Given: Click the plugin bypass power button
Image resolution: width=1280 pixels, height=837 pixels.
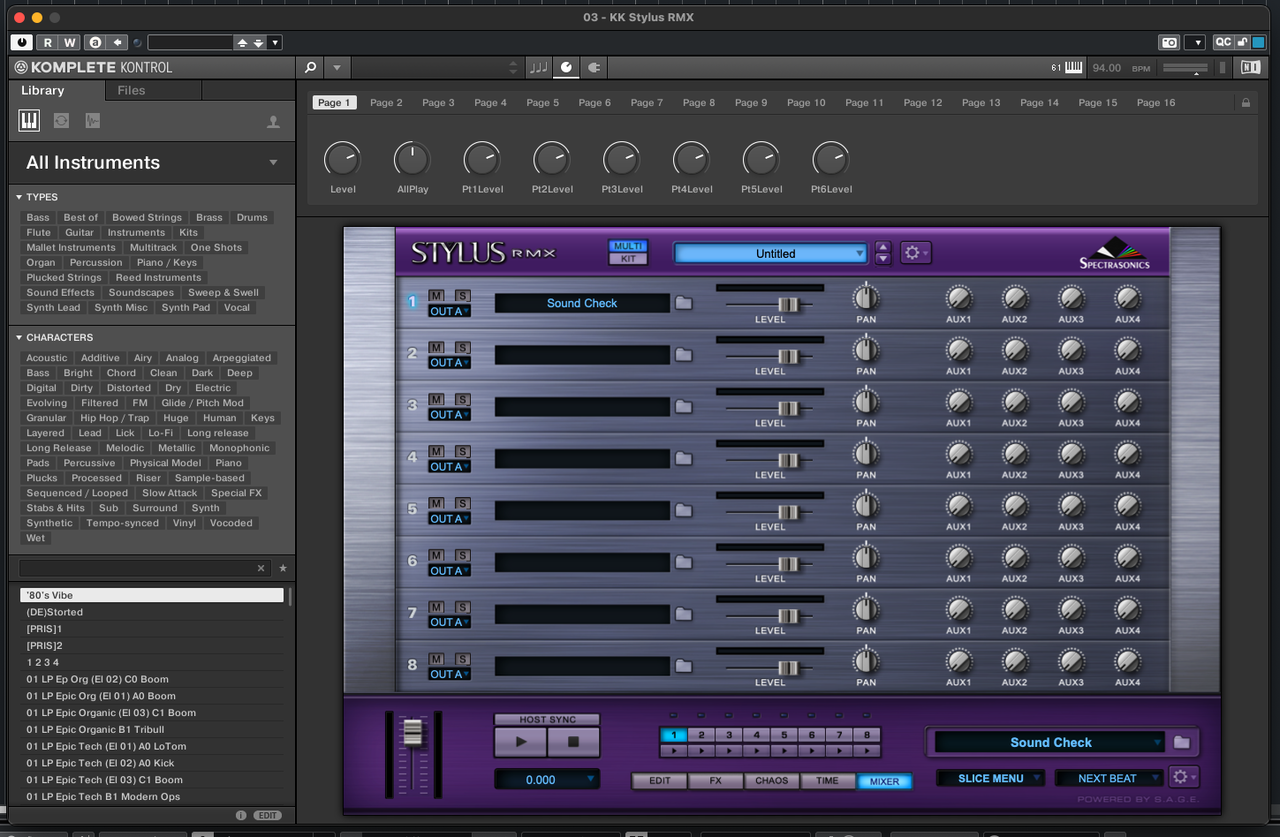Looking at the screenshot, I should coord(22,42).
